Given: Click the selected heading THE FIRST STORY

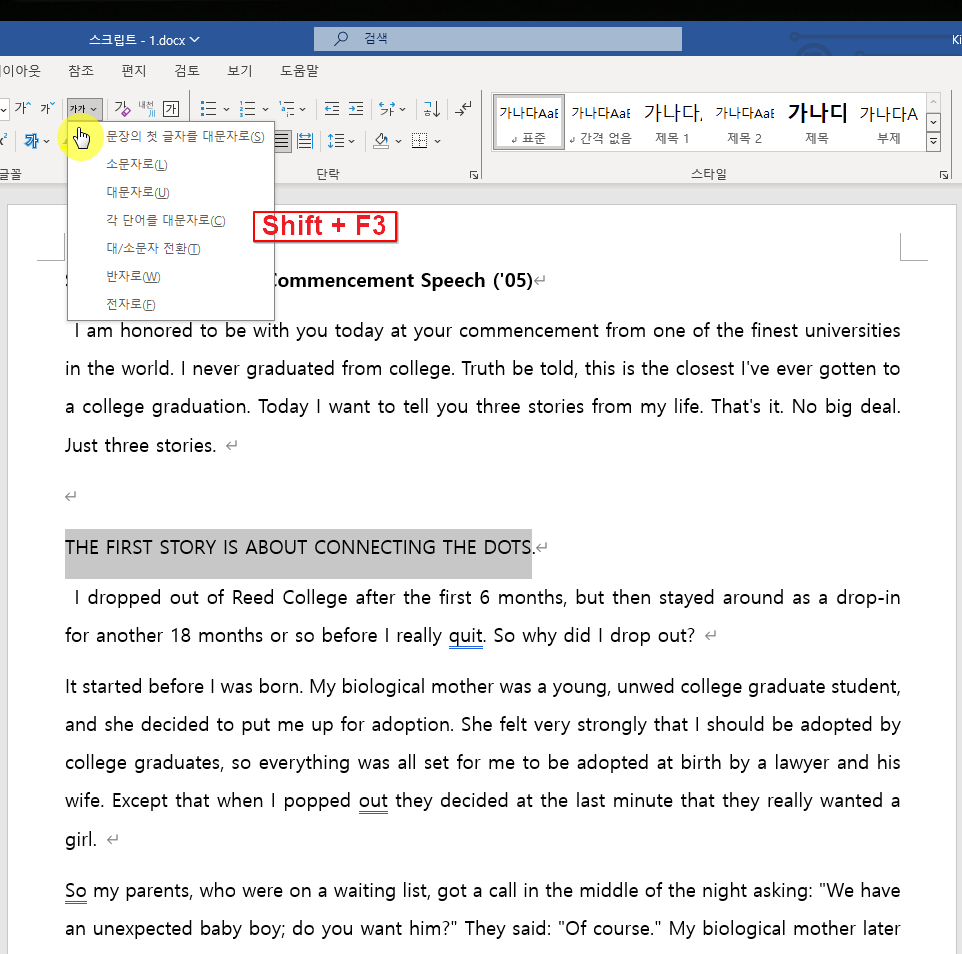Looking at the screenshot, I should coord(298,547).
